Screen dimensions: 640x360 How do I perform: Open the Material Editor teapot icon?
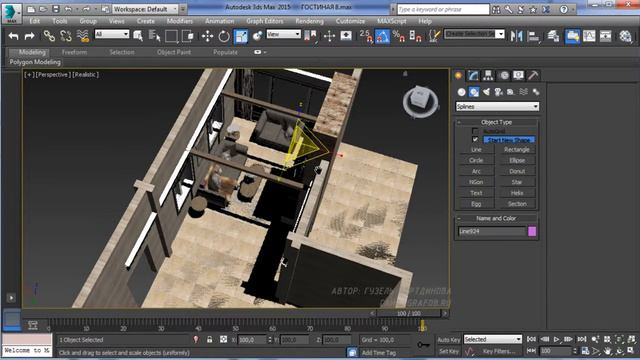point(625,36)
